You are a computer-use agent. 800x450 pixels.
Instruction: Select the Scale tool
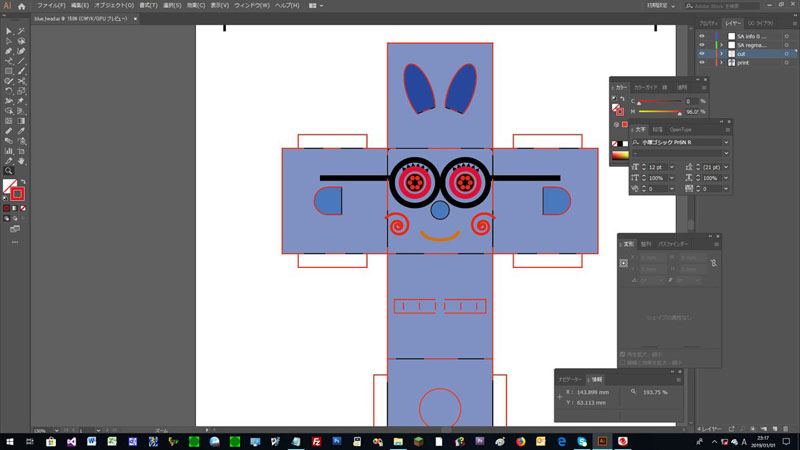[21, 91]
